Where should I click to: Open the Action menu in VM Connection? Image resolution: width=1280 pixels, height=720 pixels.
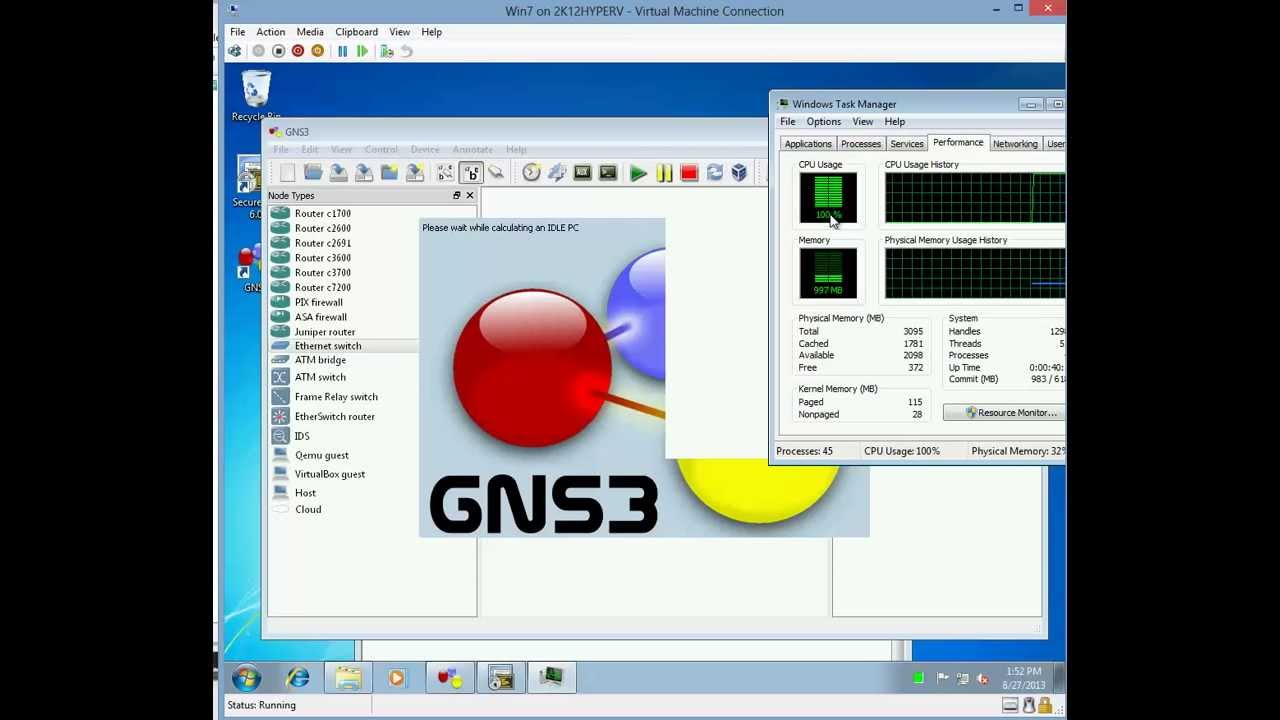tap(270, 32)
